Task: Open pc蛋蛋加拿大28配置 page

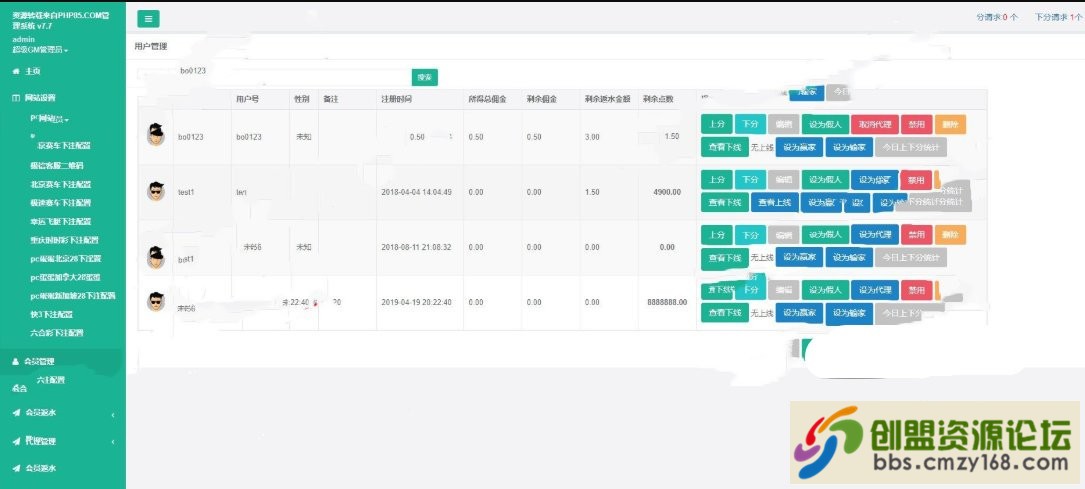Action: click(x=65, y=277)
